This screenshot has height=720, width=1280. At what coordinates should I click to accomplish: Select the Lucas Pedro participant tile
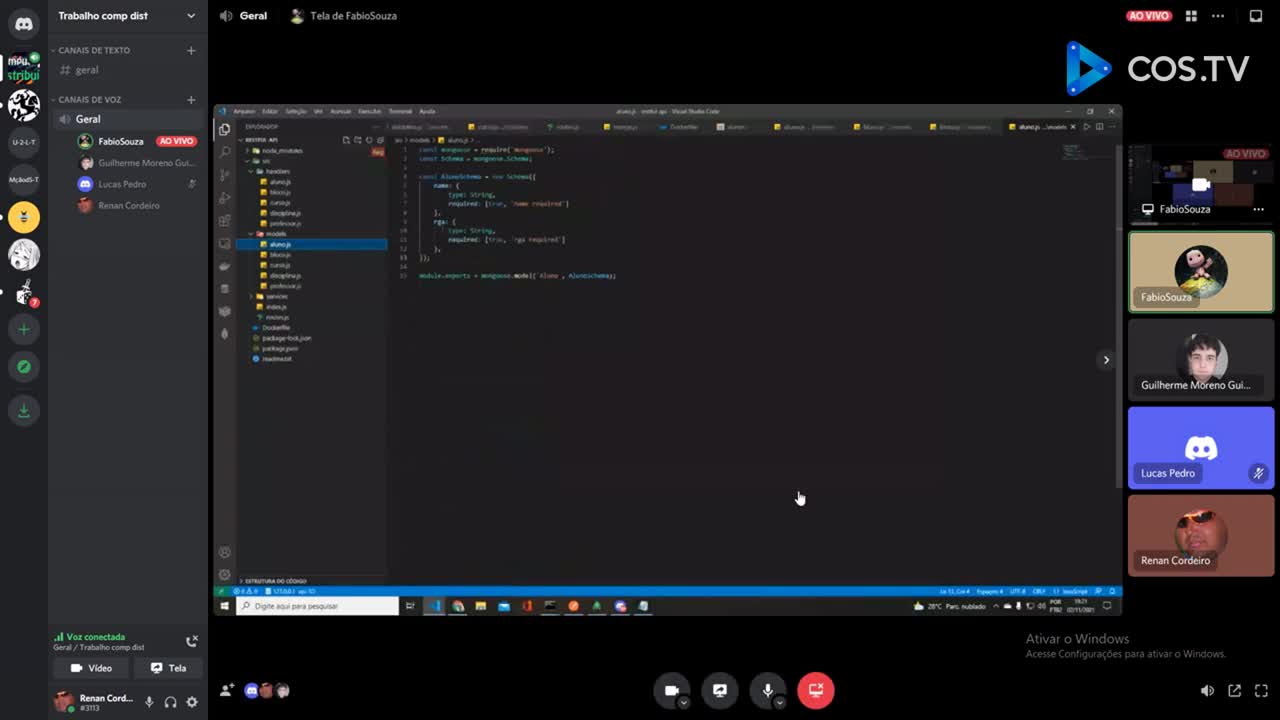click(1201, 447)
